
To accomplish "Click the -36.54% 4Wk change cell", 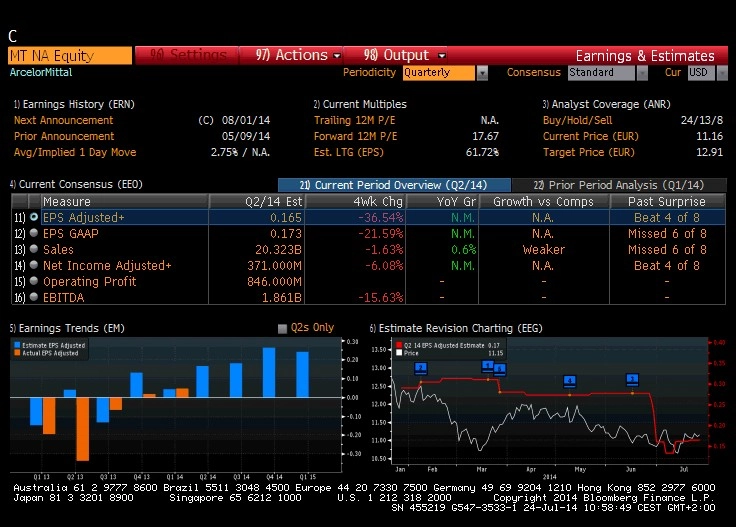I will click(x=380, y=218).
